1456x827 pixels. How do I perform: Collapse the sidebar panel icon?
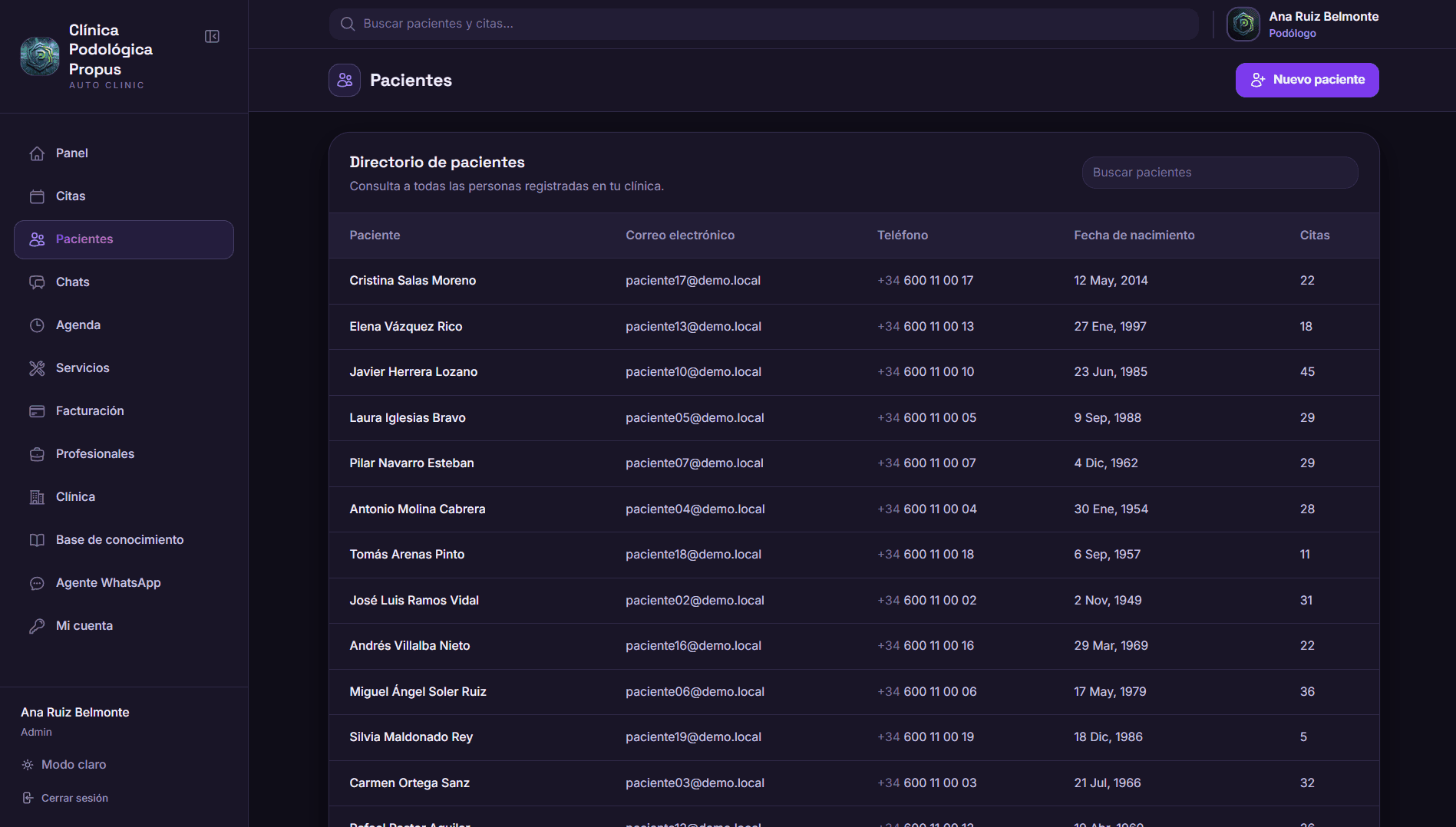(x=212, y=37)
